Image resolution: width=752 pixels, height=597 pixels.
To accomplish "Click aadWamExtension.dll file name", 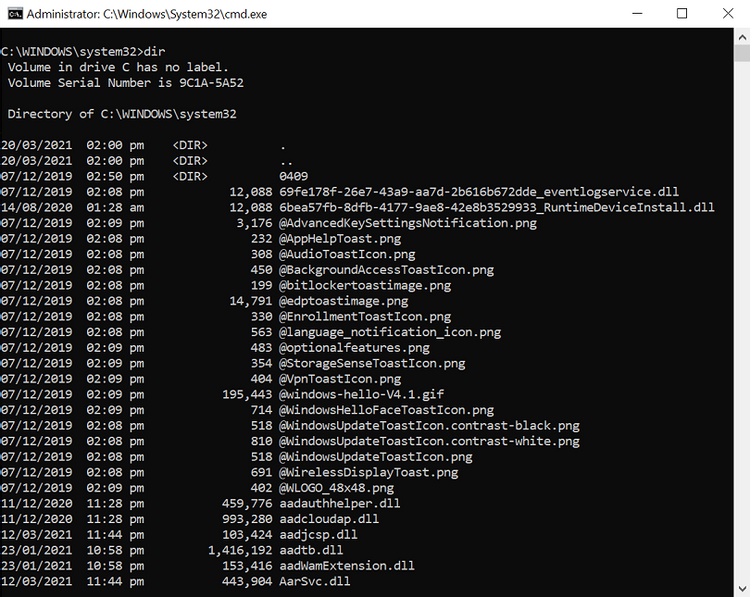I will 347,566.
